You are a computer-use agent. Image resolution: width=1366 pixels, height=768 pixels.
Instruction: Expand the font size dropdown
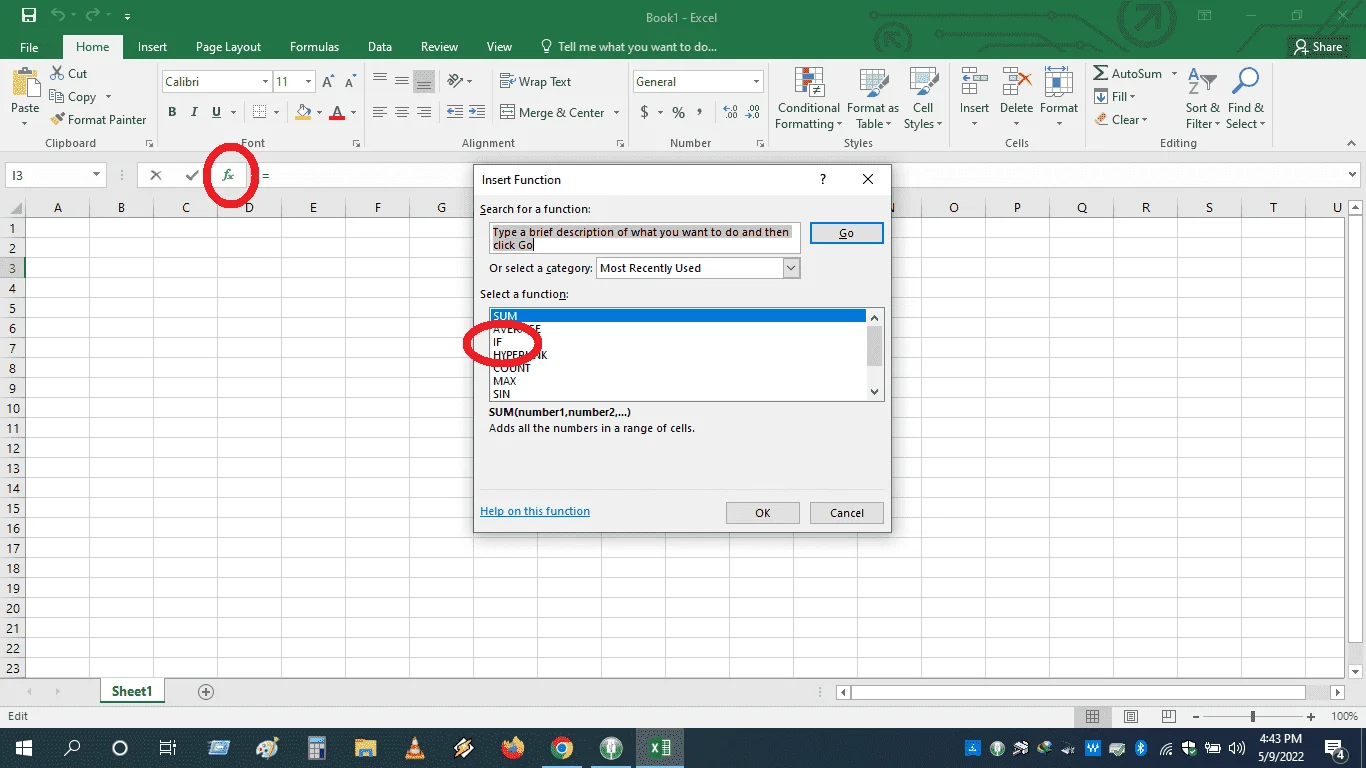pos(309,82)
